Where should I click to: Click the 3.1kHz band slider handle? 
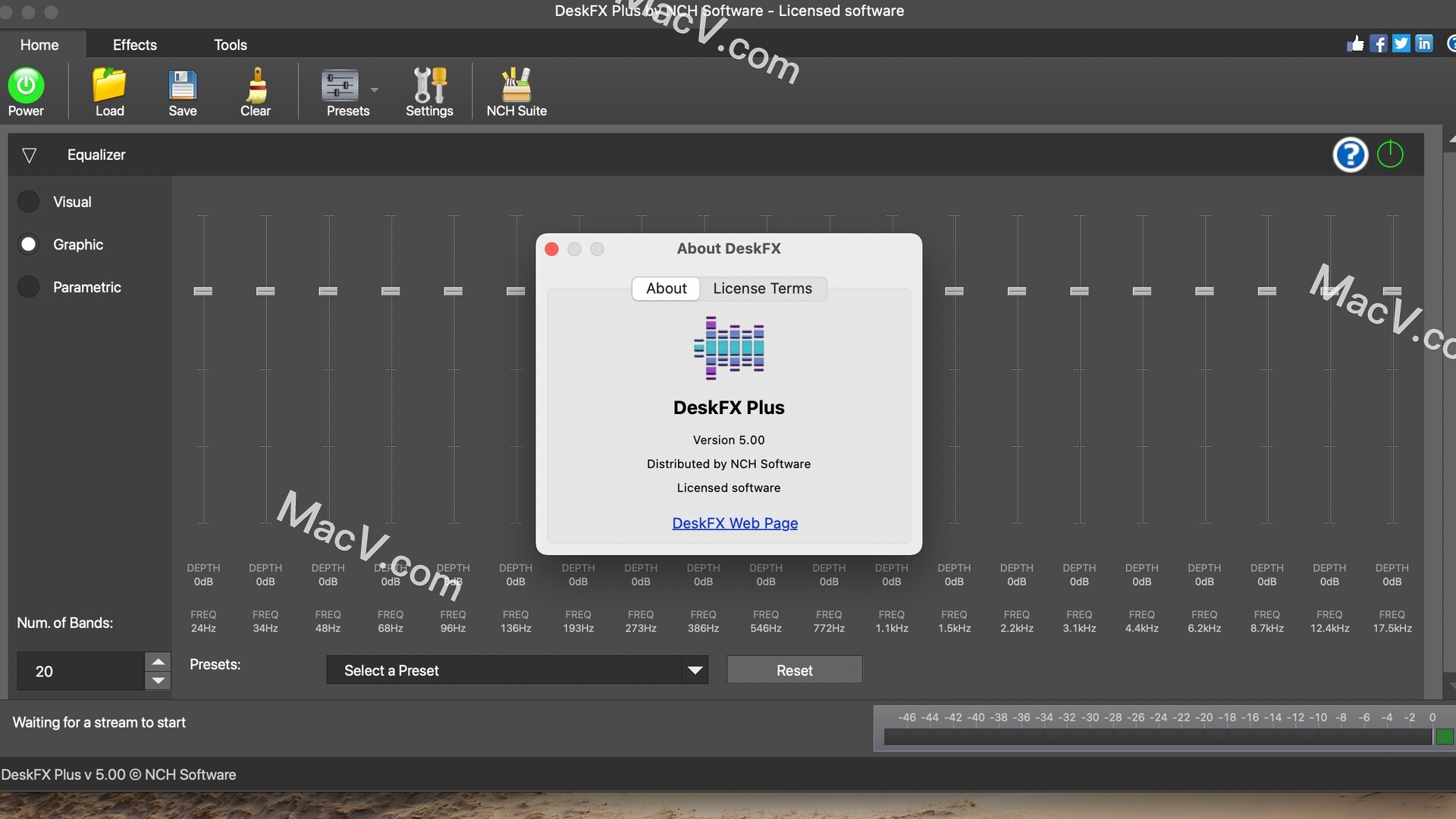point(1079,291)
